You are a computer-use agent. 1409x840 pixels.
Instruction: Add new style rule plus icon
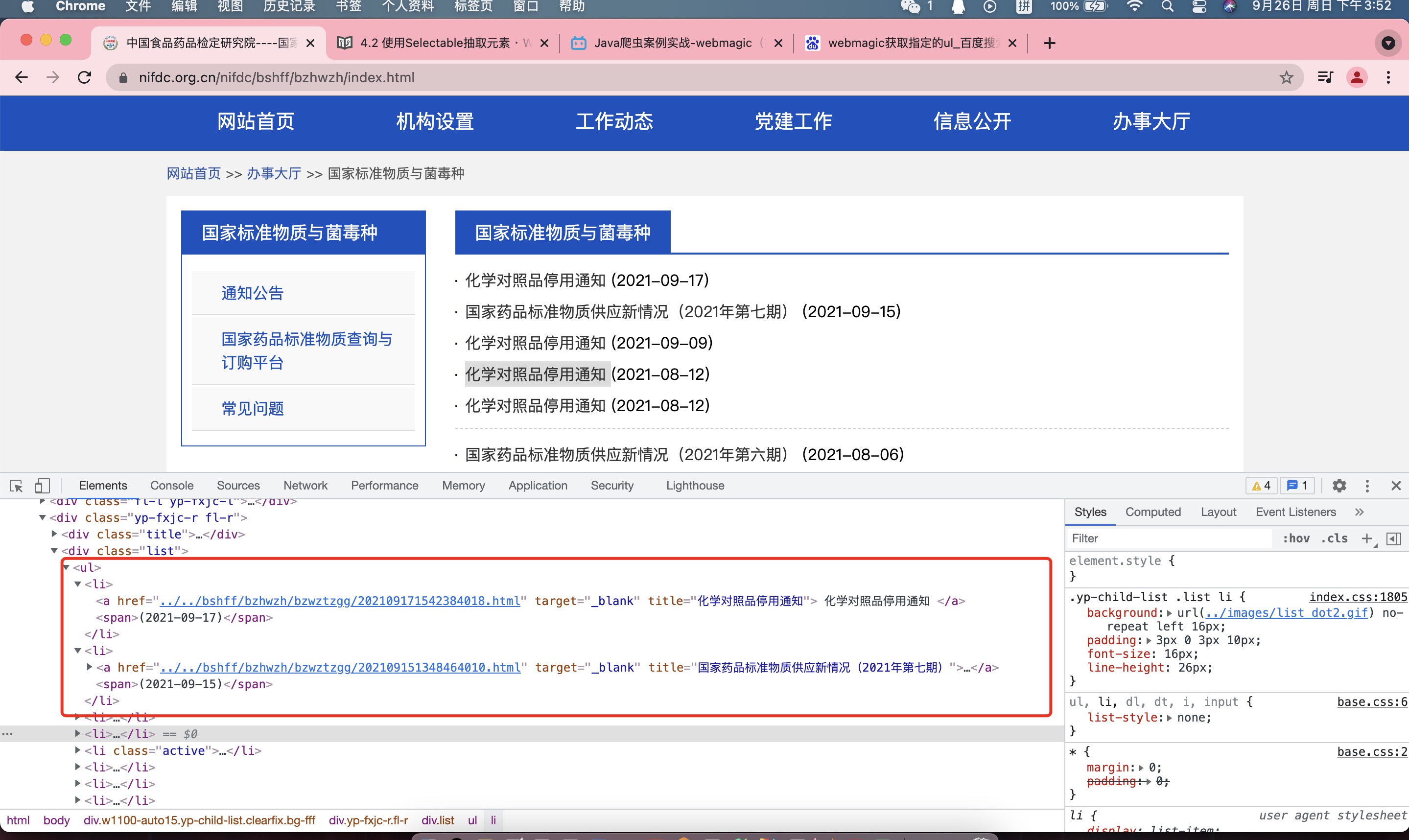click(x=1366, y=538)
